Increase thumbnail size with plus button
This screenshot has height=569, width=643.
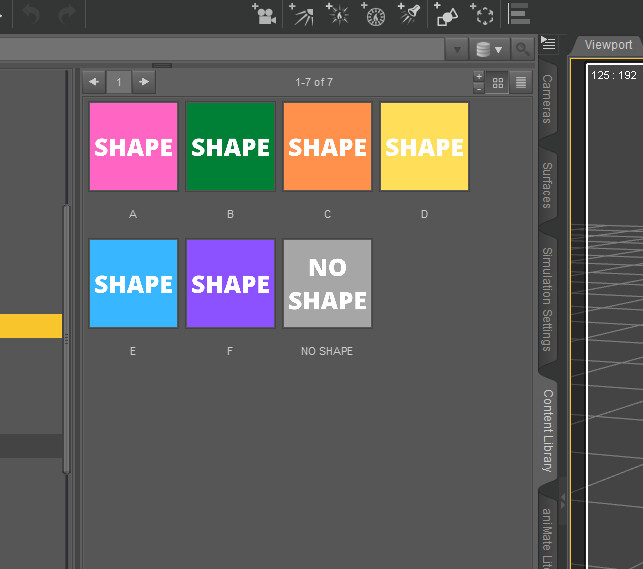[479, 77]
